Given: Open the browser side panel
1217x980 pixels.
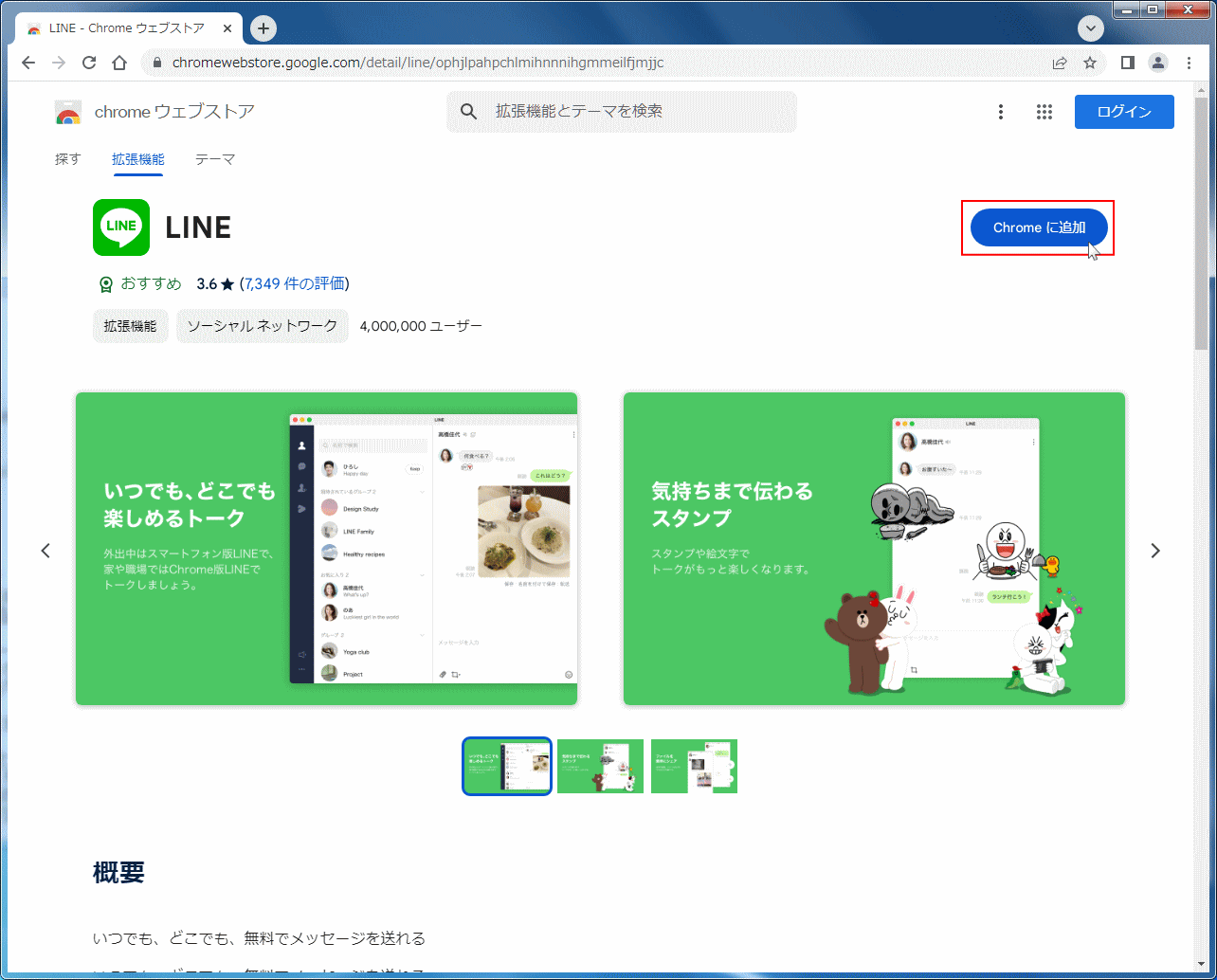Looking at the screenshot, I should coord(1128,63).
